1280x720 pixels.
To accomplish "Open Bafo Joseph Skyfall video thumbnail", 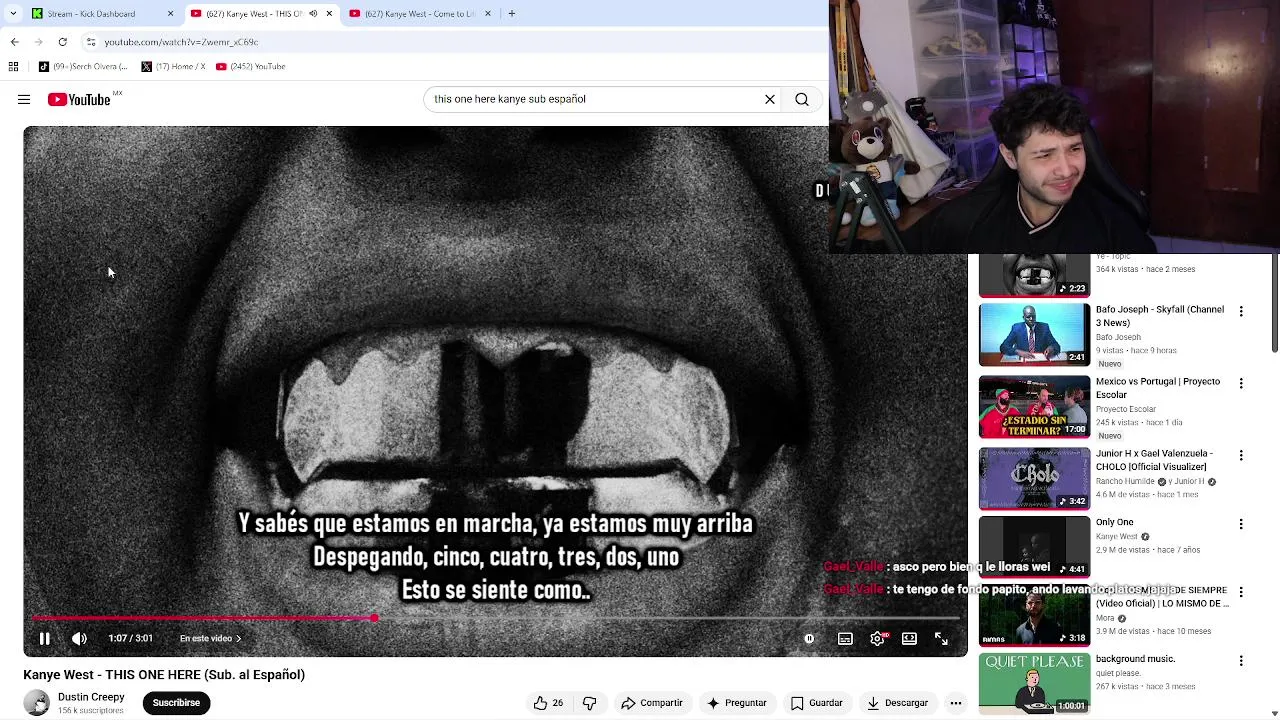I will (x=1034, y=334).
